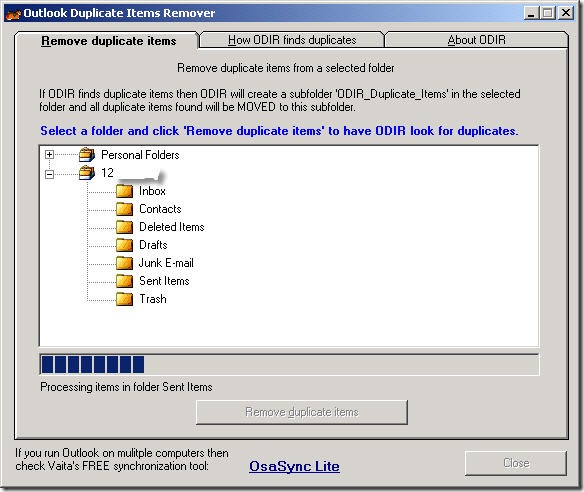Click the data file icon beside '12'
The image size is (584, 492).
click(x=87, y=173)
